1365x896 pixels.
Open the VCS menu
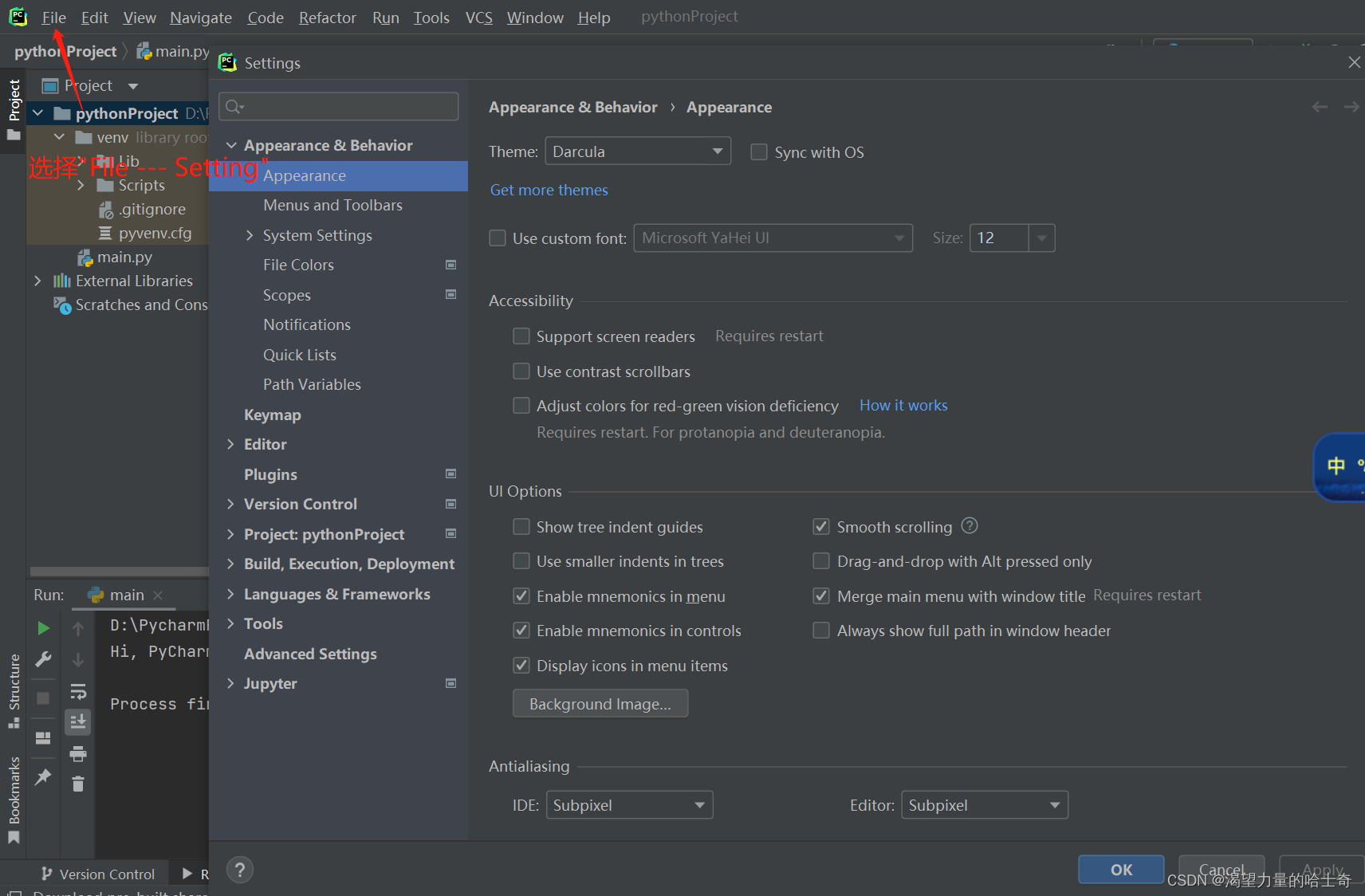(478, 18)
